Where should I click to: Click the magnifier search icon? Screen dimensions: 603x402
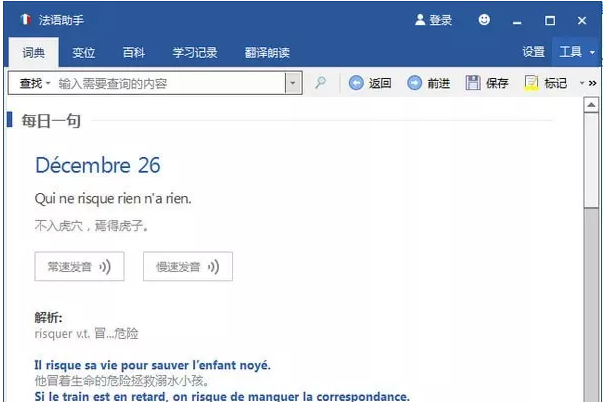(320, 84)
